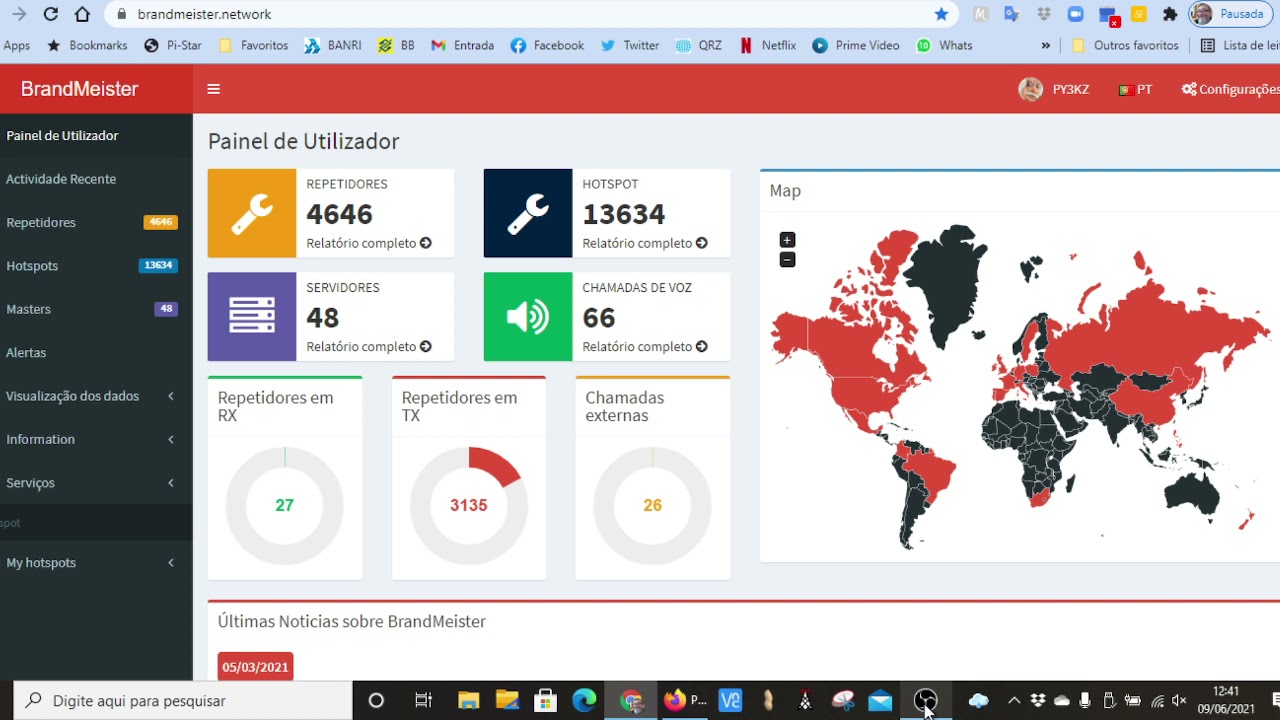Click the orange Repetidores wrench icon
1280x720 pixels.
tap(252, 213)
